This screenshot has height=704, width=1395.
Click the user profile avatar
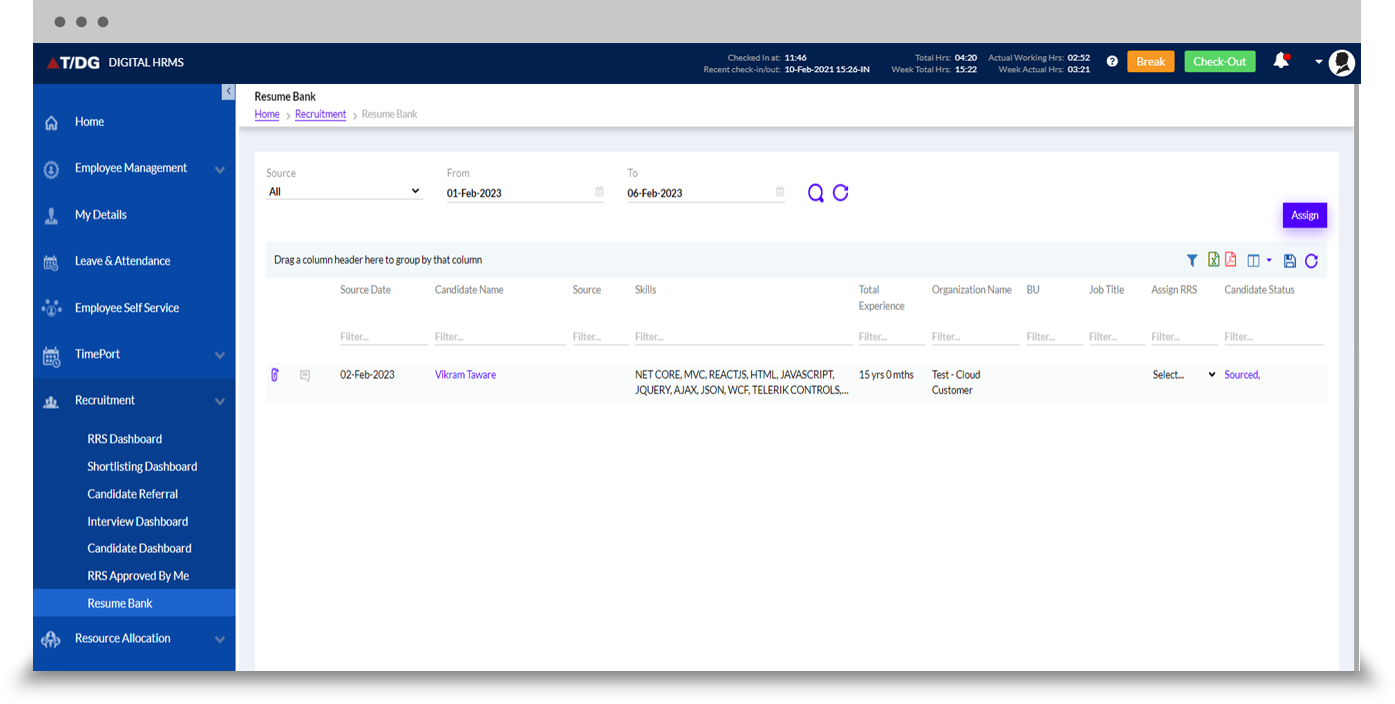pyautogui.click(x=1342, y=63)
